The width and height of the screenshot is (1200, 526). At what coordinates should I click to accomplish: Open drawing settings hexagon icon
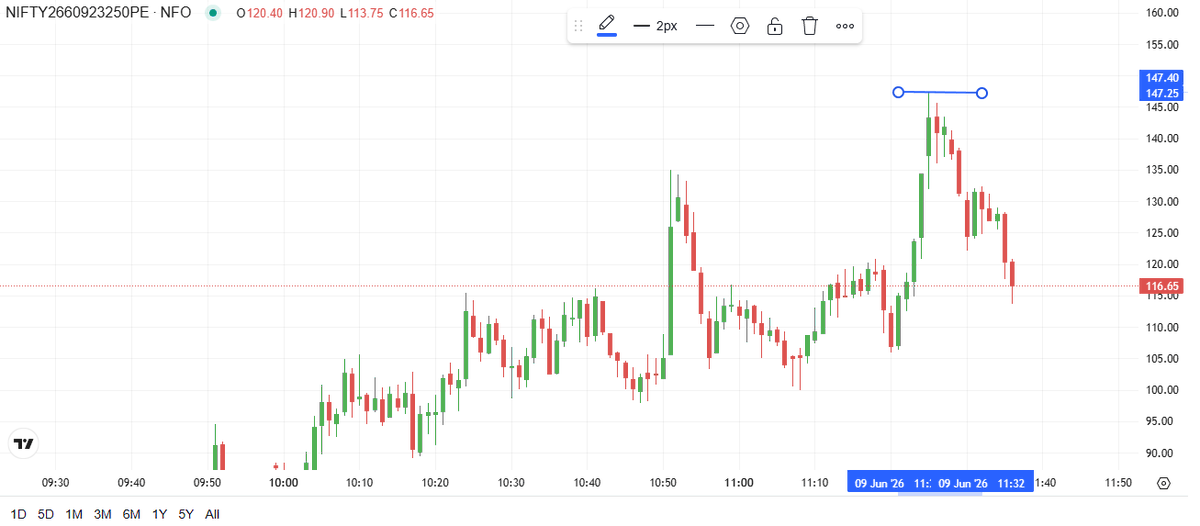740,26
